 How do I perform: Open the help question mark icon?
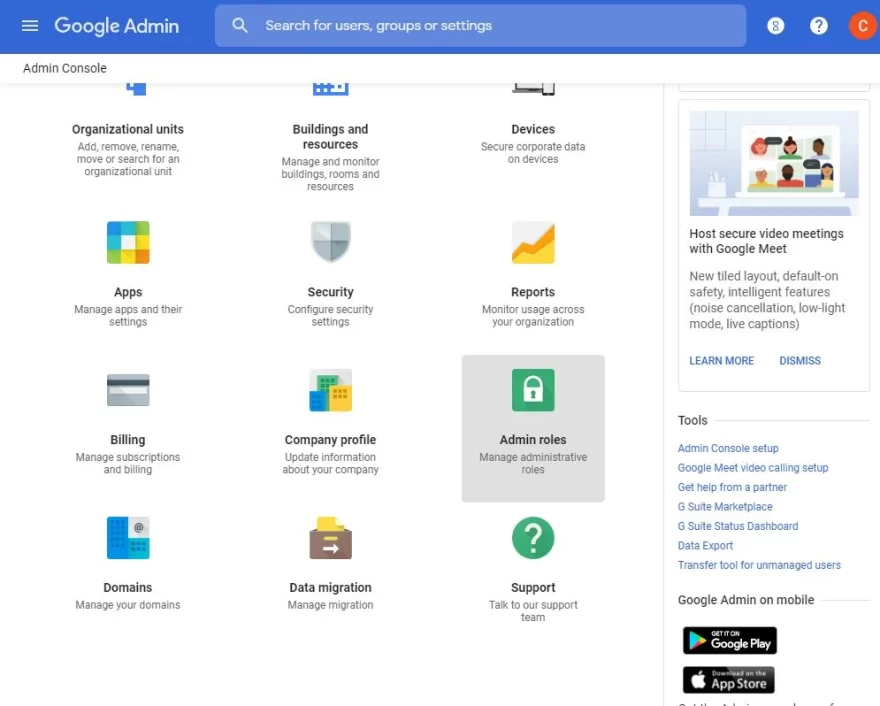coord(818,26)
